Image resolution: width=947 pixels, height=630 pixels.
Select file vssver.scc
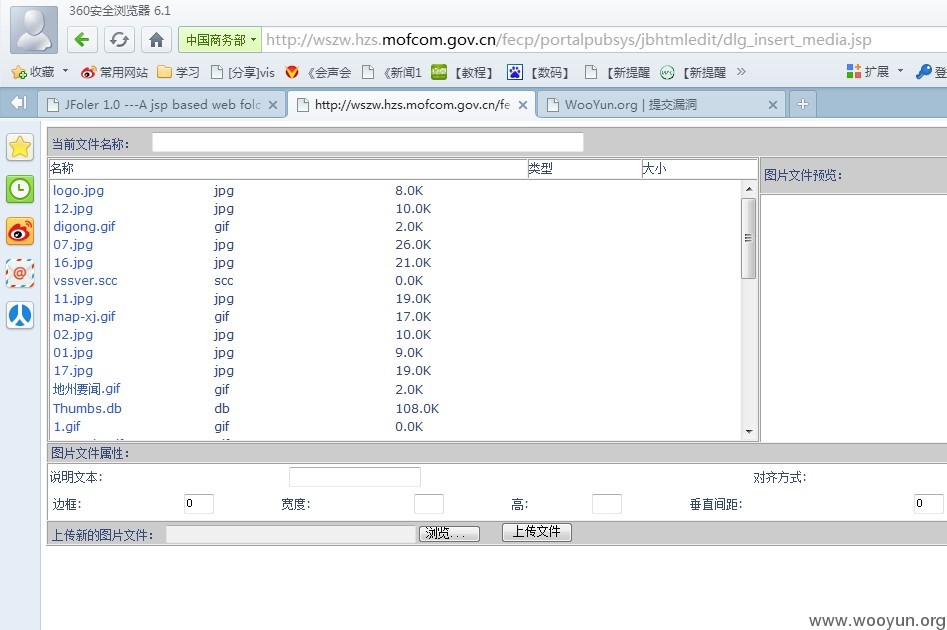click(85, 281)
